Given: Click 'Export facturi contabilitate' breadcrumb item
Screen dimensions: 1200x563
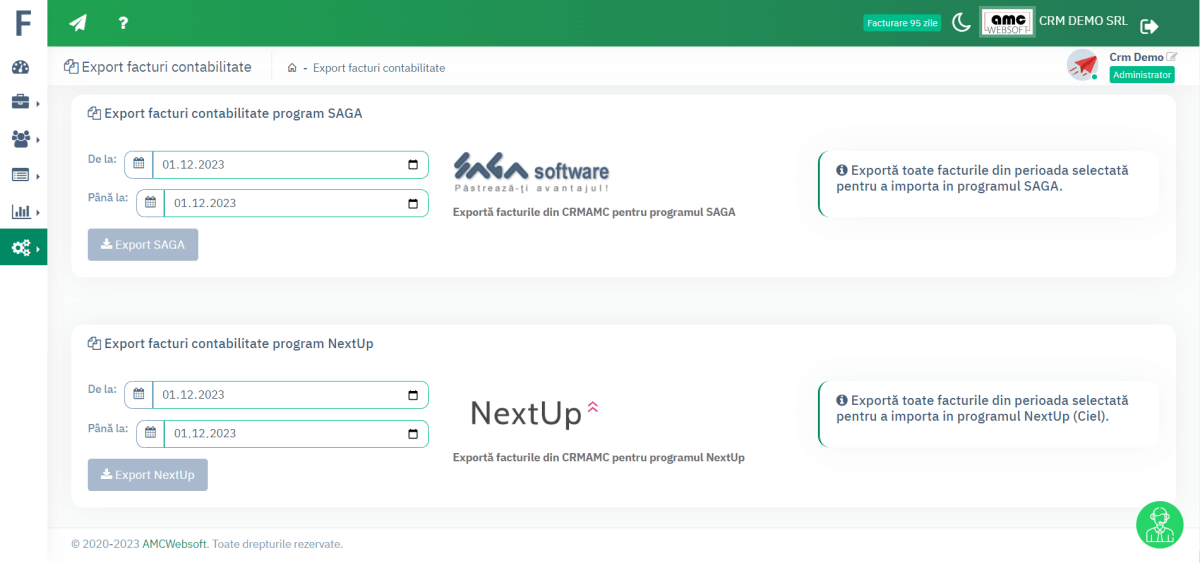Looking at the screenshot, I should click(379, 68).
